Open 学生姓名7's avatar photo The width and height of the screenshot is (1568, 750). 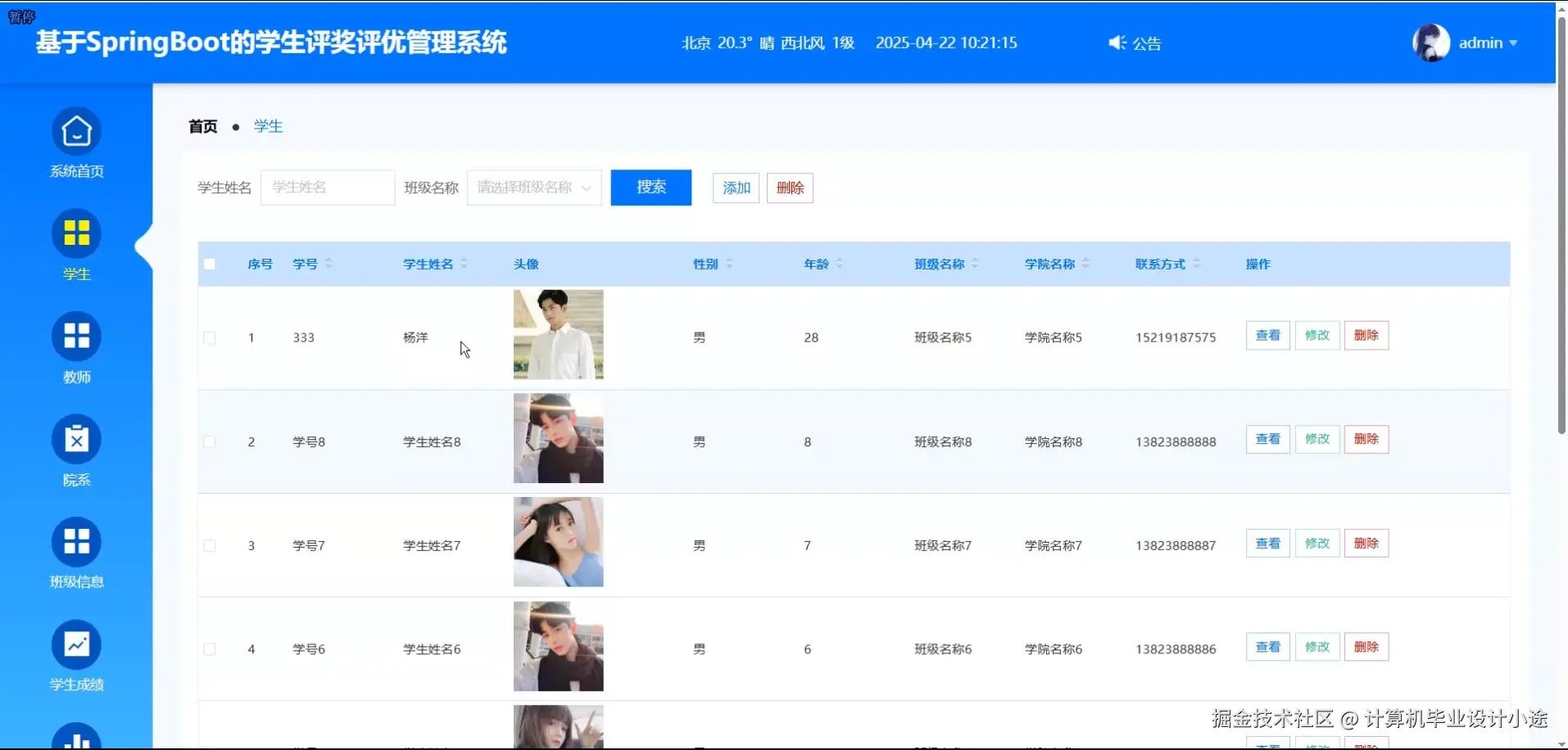click(x=559, y=542)
